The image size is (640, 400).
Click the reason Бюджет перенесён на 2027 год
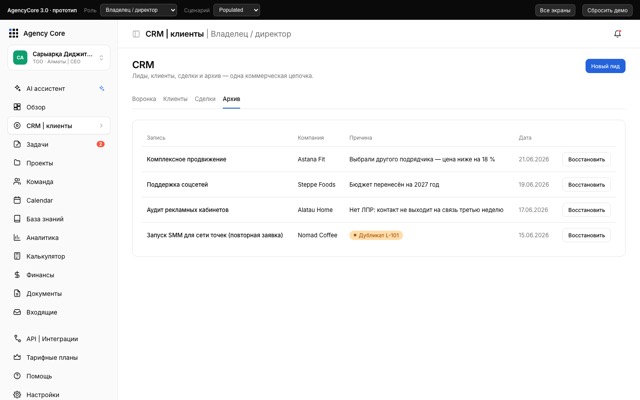pos(394,184)
